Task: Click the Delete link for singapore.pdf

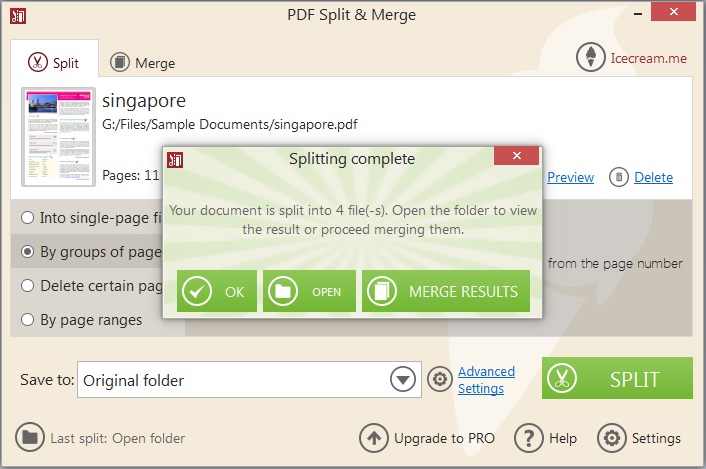Action: tap(653, 177)
